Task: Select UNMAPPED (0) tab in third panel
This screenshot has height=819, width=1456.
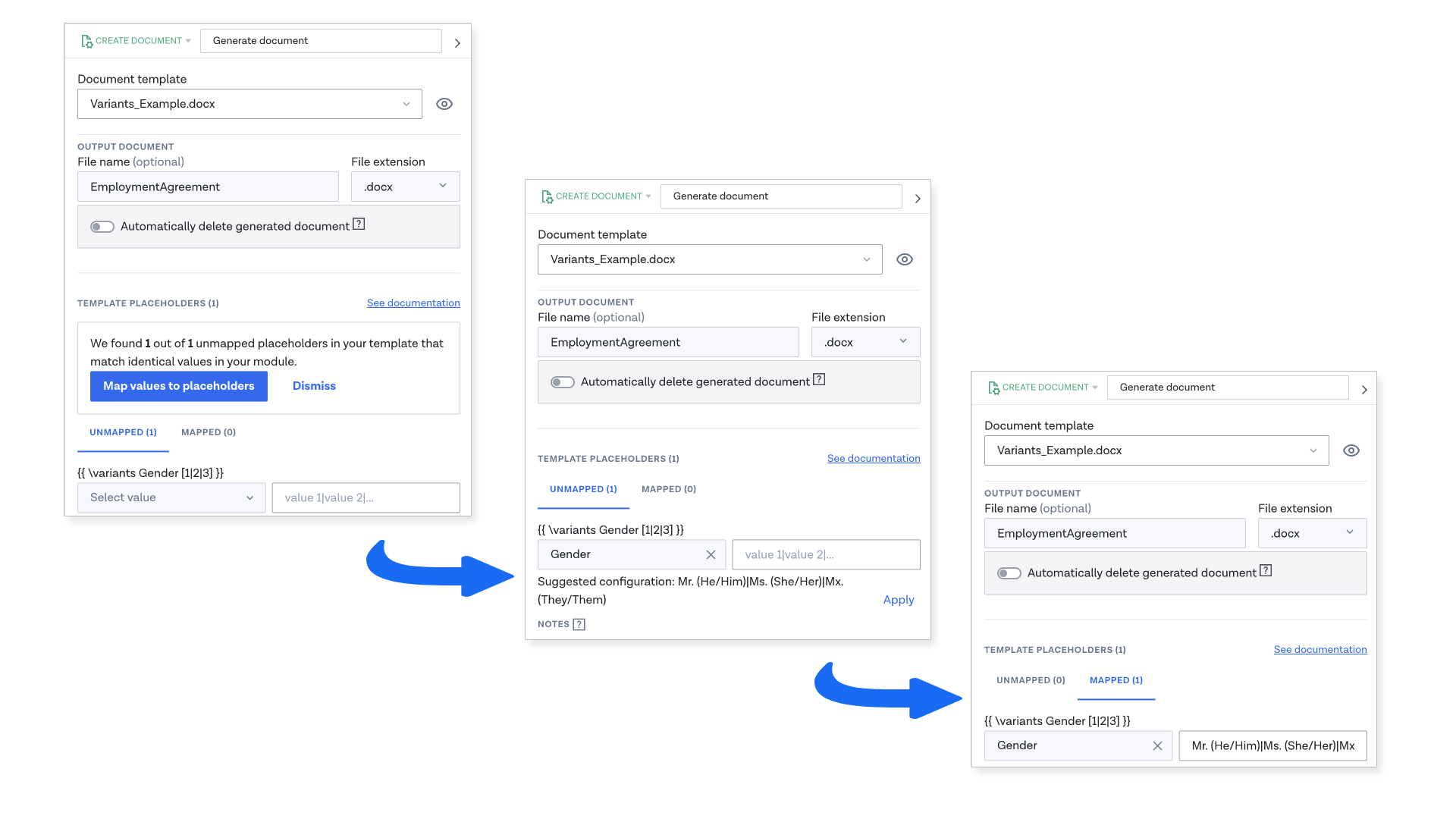Action: [1030, 680]
